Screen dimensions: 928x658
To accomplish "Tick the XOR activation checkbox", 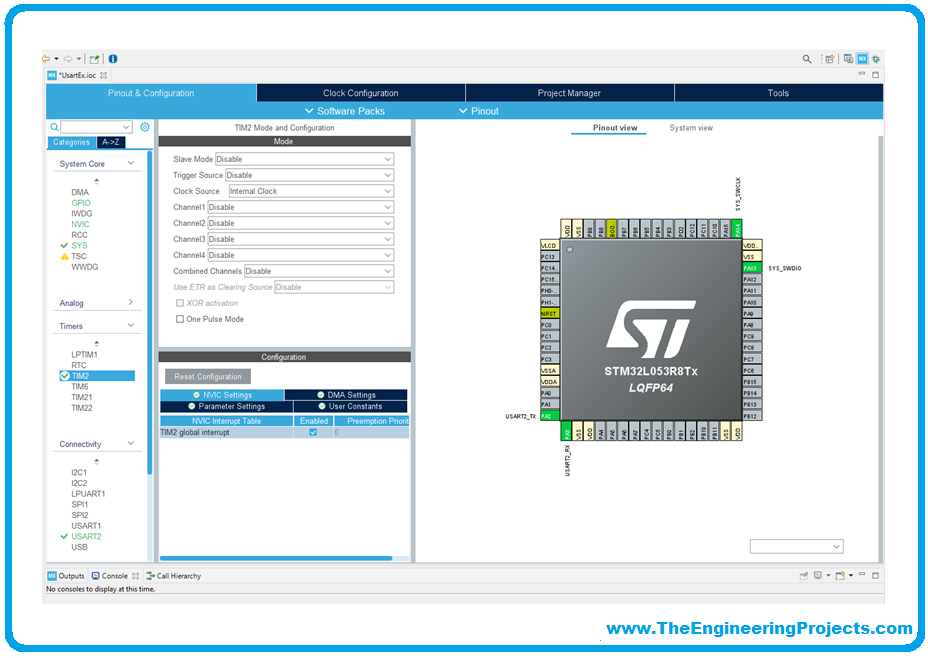I will pyautogui.click(x=180, y=303).
